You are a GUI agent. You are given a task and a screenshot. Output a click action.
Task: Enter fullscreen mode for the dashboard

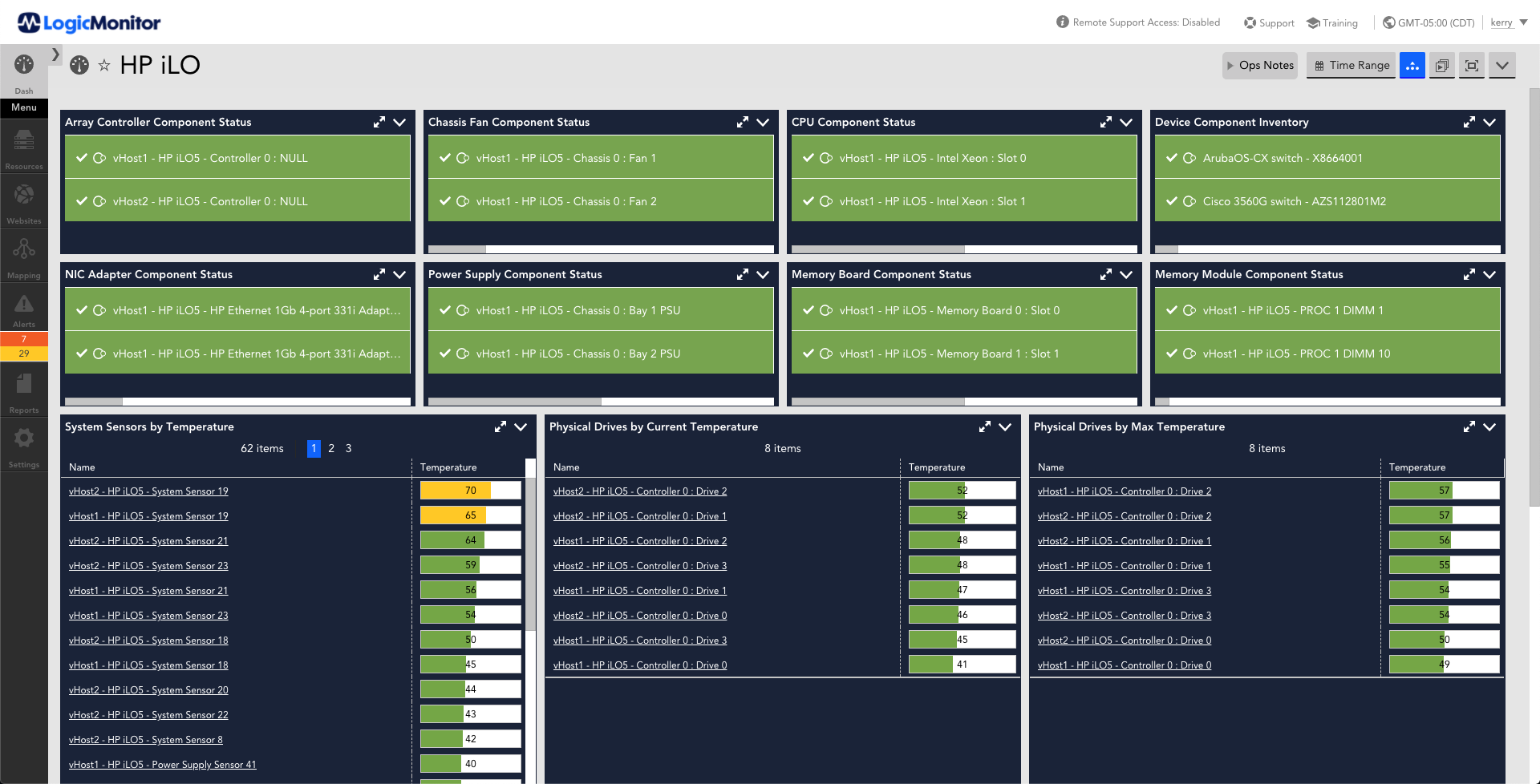1471,65
